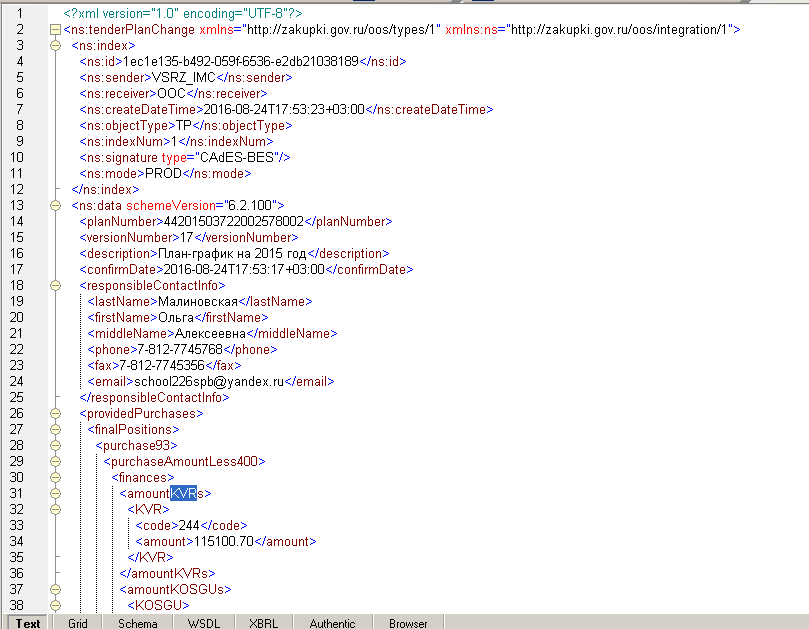Click the sender value VSRZ_IMC

184,77
